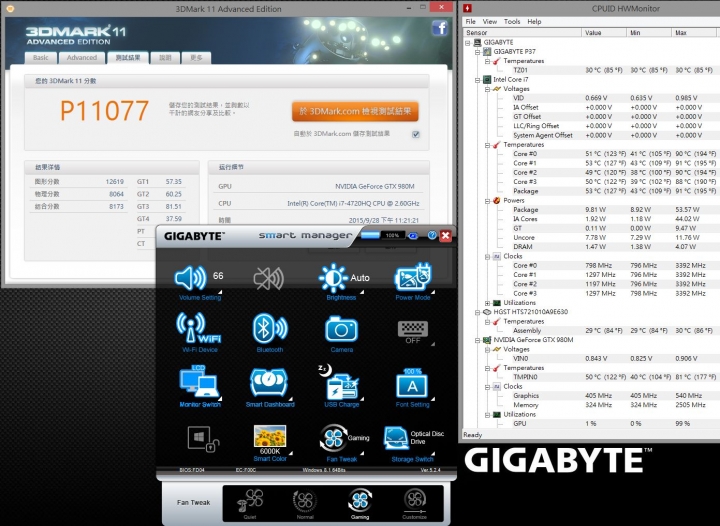720x526 pixels.
Task: Click the Max column header
Action: pyautogui.click(x=695, y=33)
